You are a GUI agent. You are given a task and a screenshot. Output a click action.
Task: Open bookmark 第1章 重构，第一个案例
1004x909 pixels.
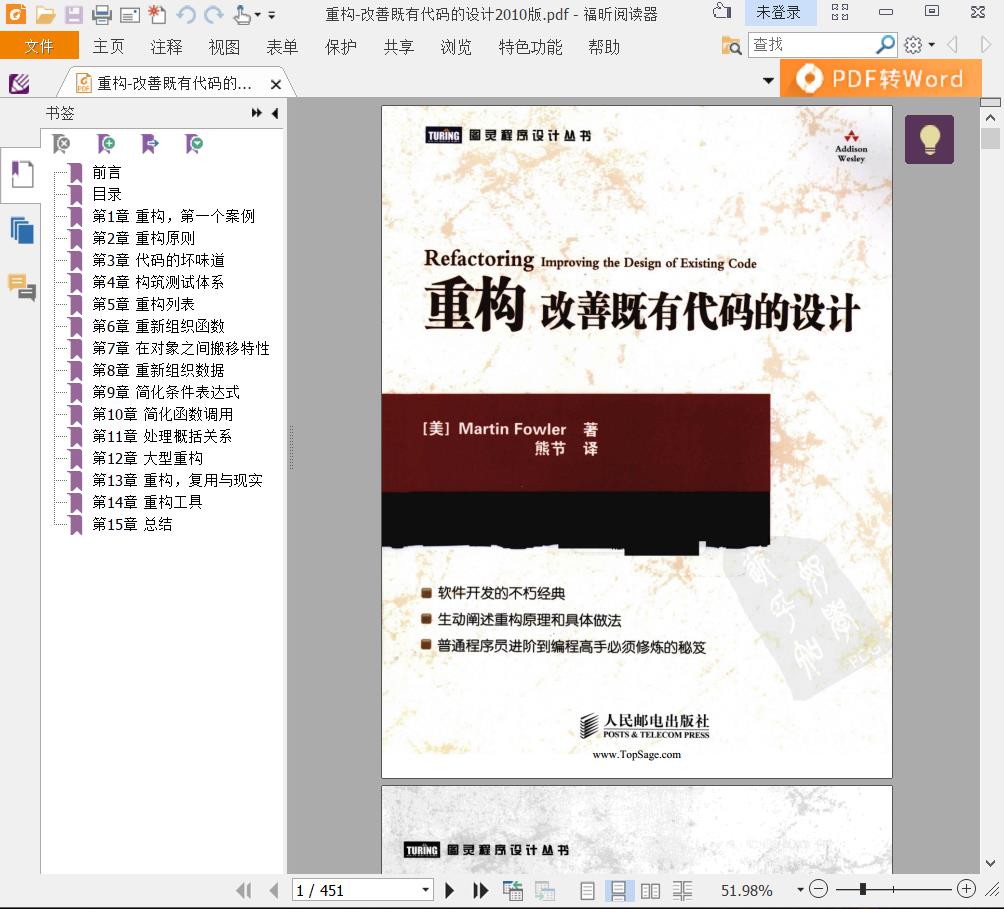[174, 216]
